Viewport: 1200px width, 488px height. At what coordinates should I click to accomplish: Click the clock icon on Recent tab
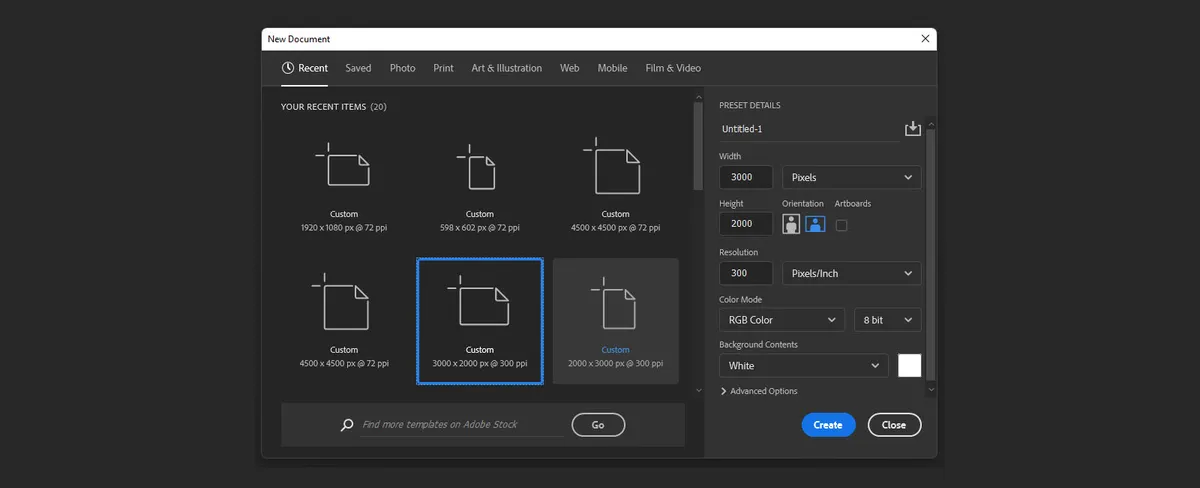tap(288, 68)
